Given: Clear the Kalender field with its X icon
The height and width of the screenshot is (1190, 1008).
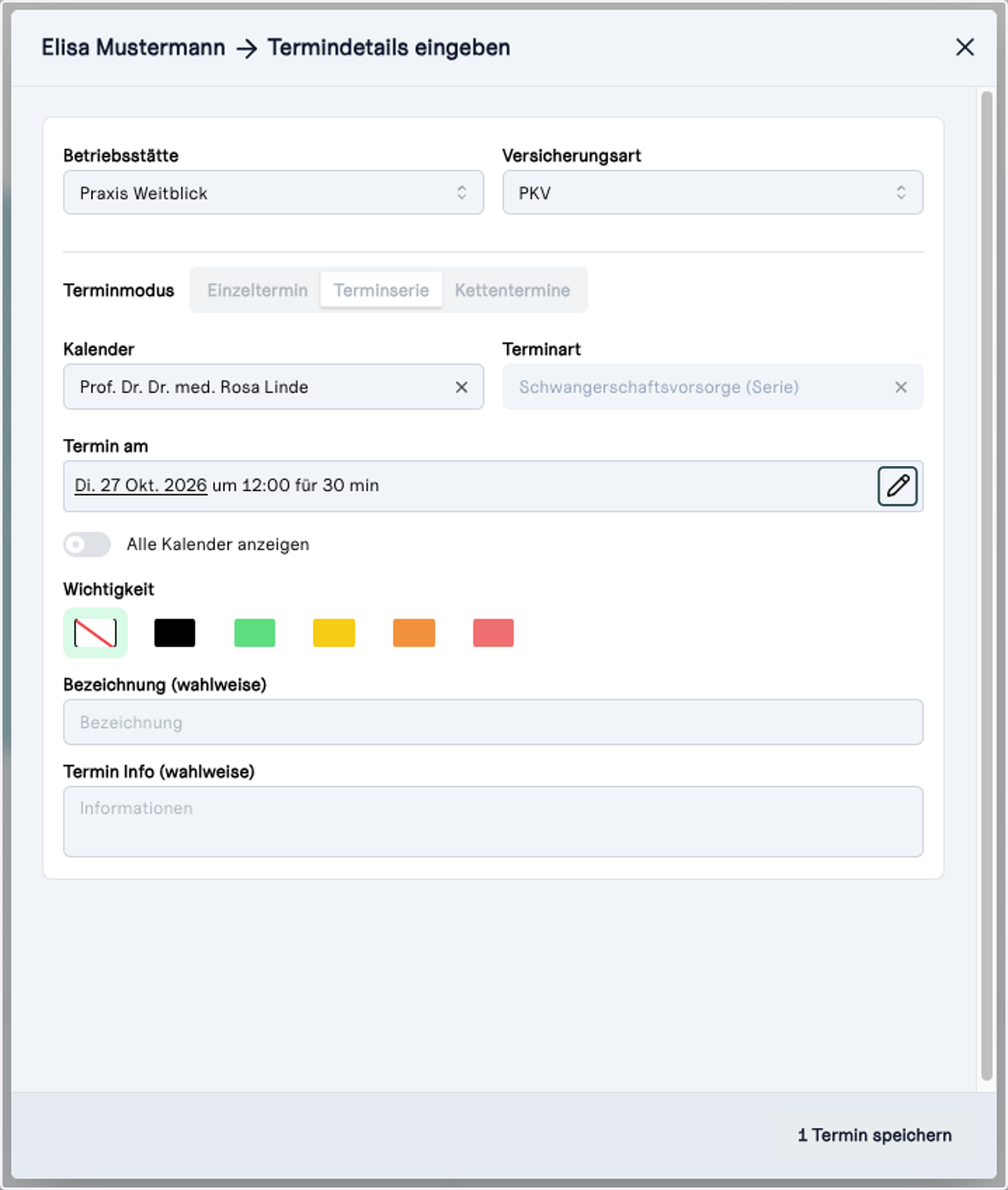Looking at the screenshot, I should [x=461, y=387].
